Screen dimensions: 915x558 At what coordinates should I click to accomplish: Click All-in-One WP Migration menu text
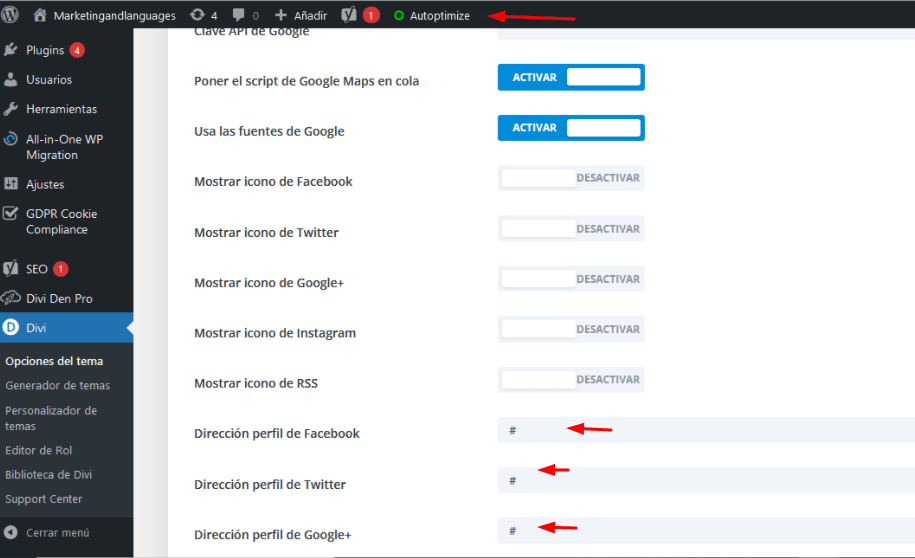tap(64, 147)
